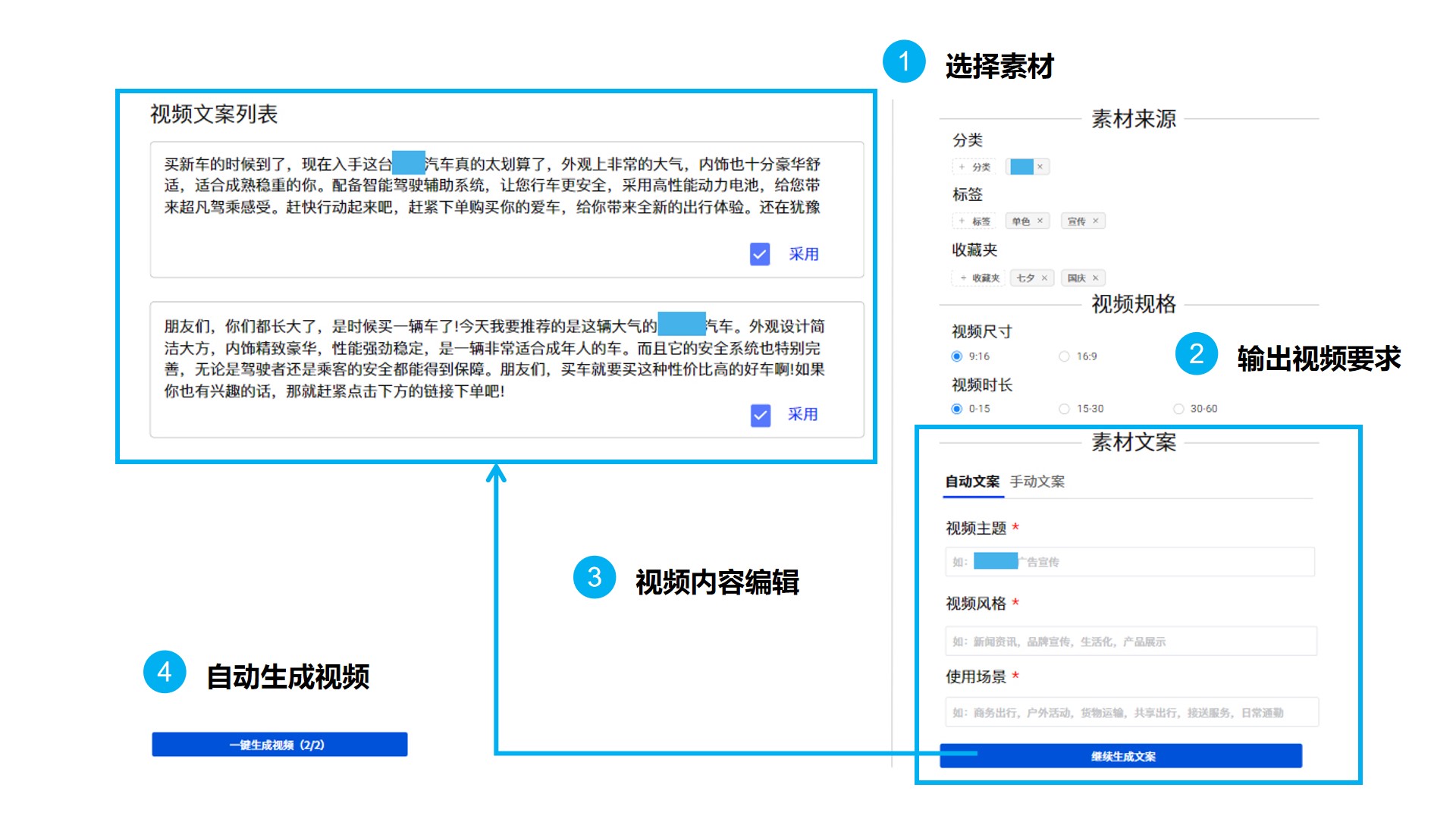
Task: Add a new 标签 tag
Action: [974, 221]
